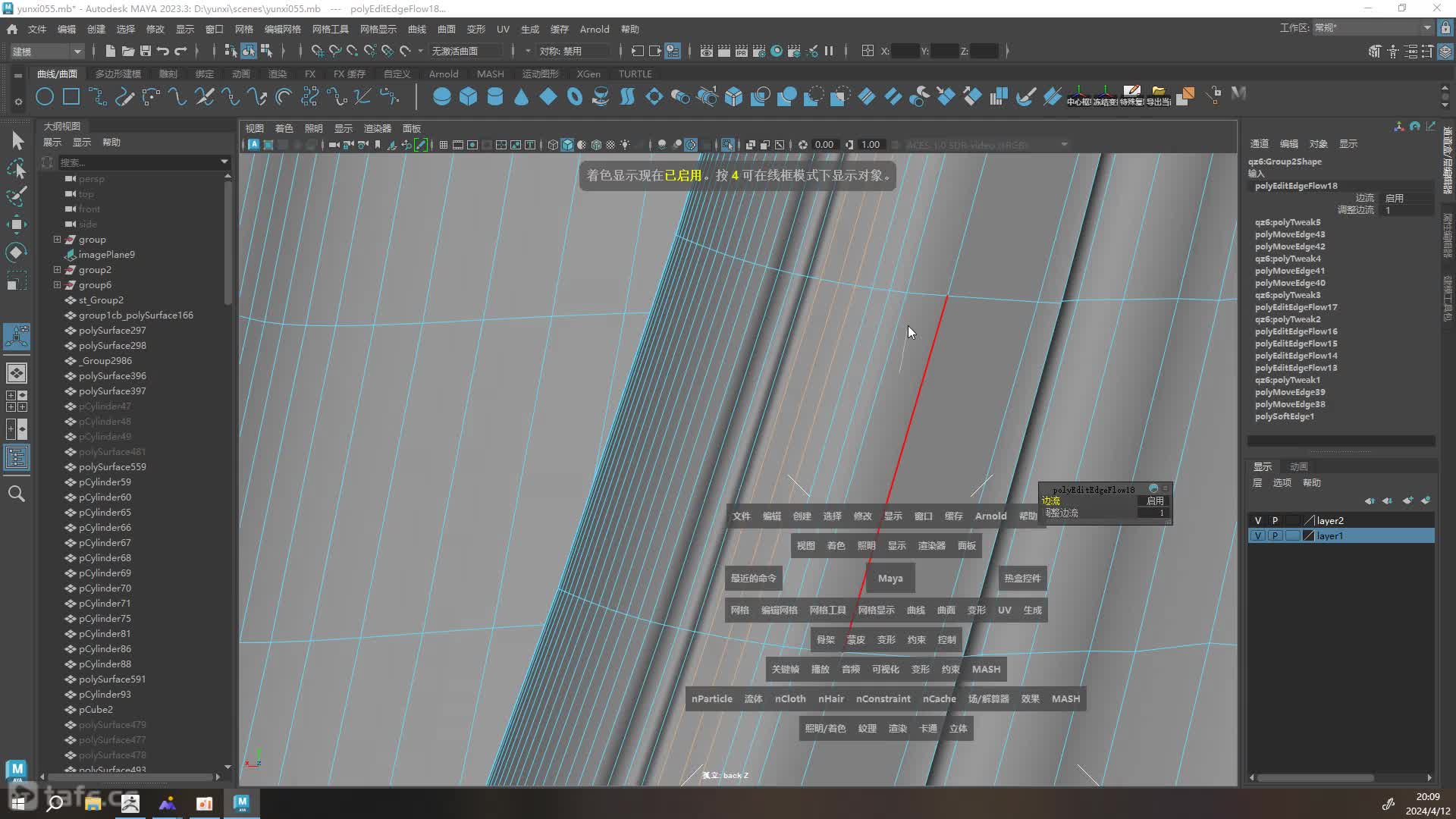Click the IPR render icon
Image resolution: width=1456 pixels, height=819 pixels.
(x=742, y=51)
